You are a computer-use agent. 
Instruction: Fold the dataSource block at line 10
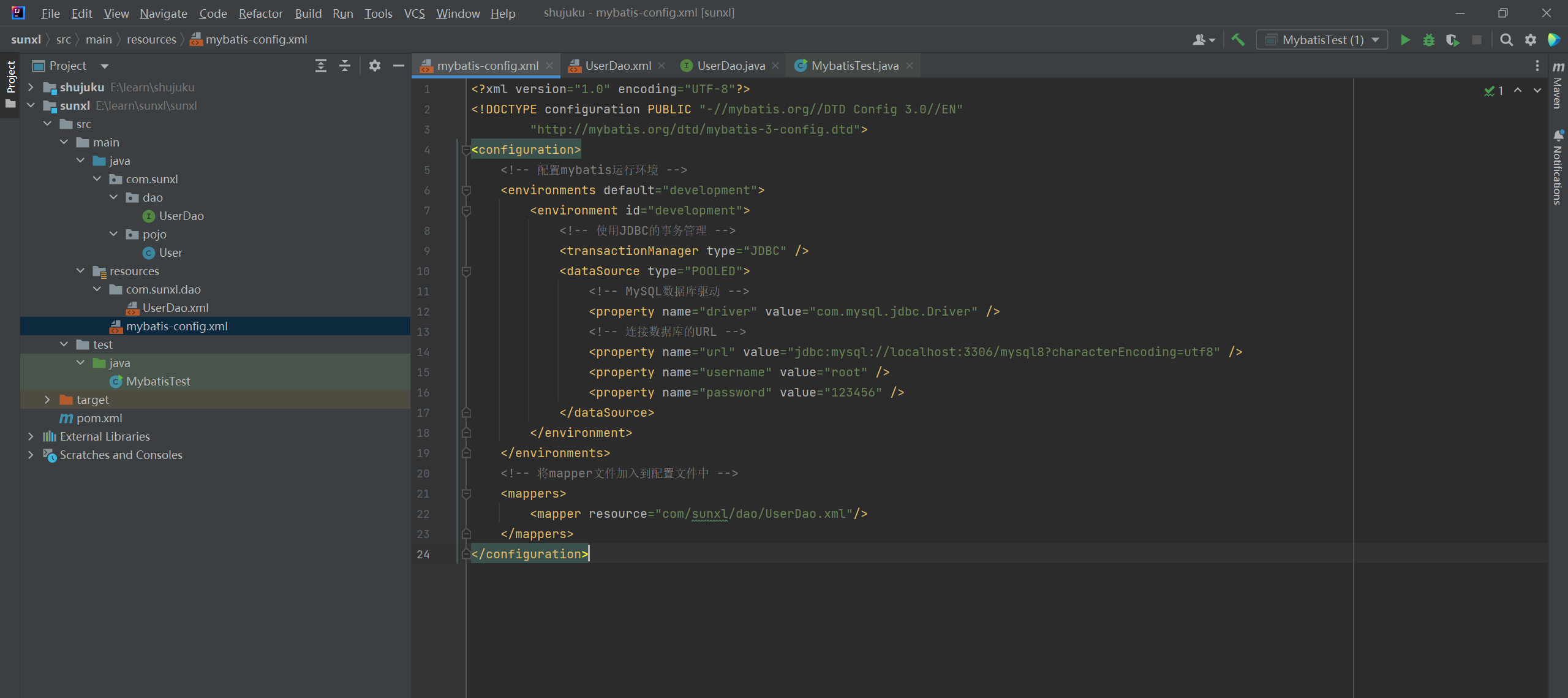466,271
